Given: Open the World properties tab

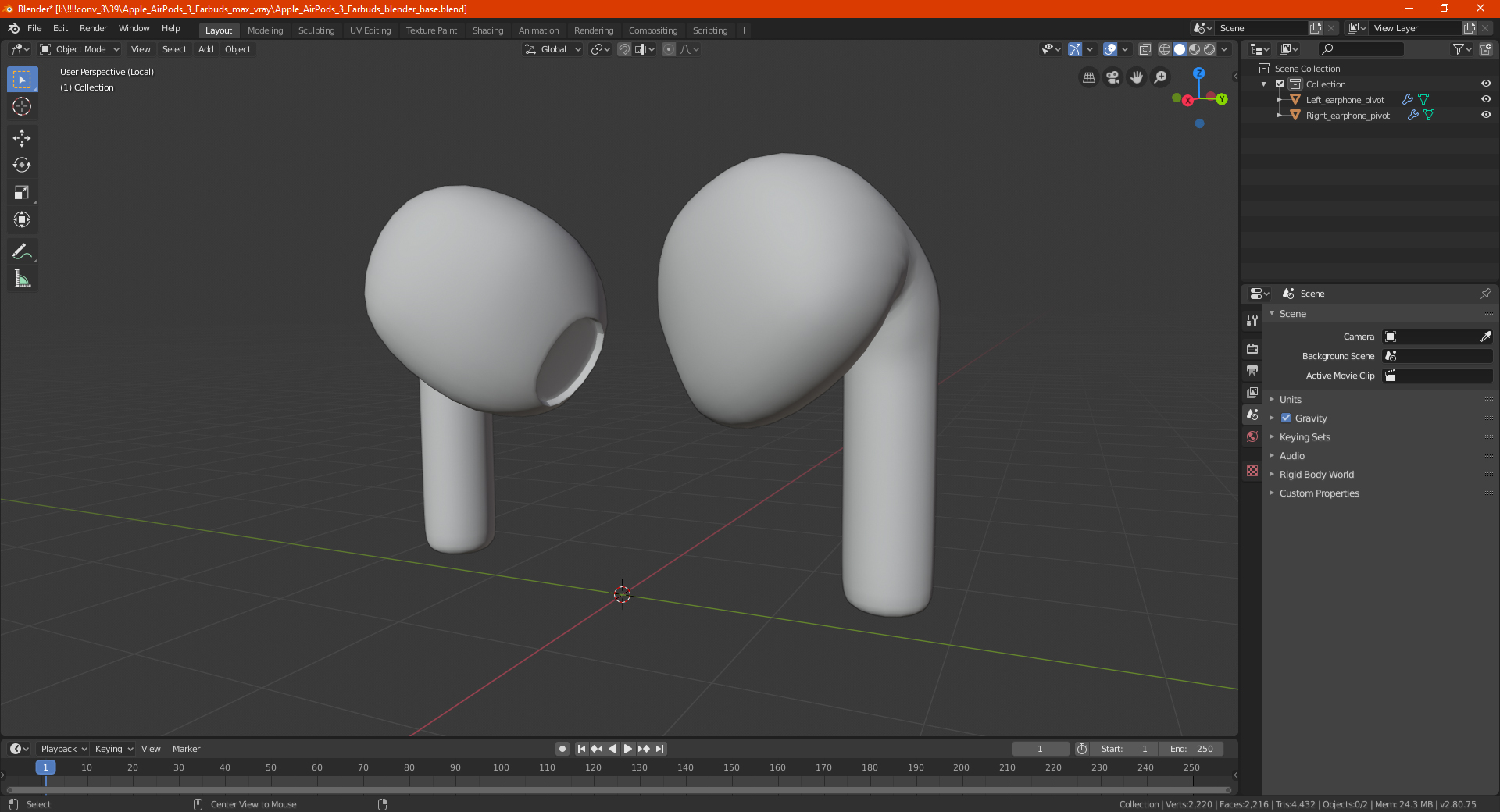Looking at the screenshot, I should click(1252, 436).
